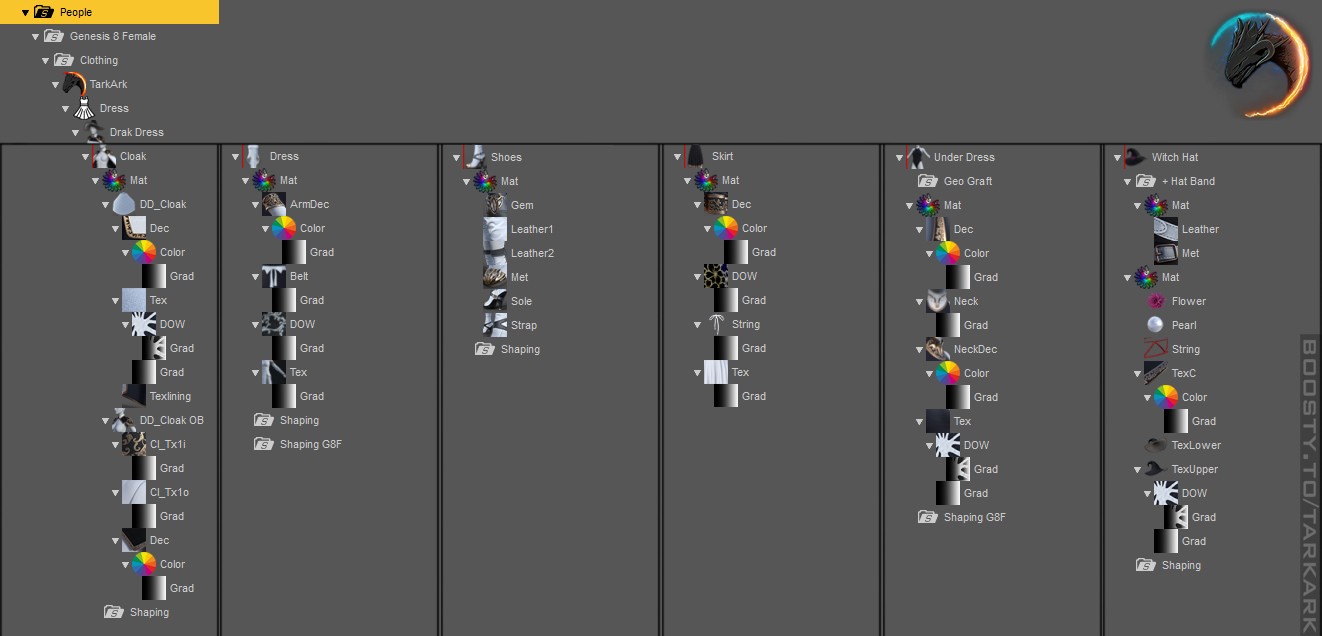Viewport: 1322px width, 636px height.
Task: Open the Shaping G8F folder under Dress
Action: click(x=310, y=444)
